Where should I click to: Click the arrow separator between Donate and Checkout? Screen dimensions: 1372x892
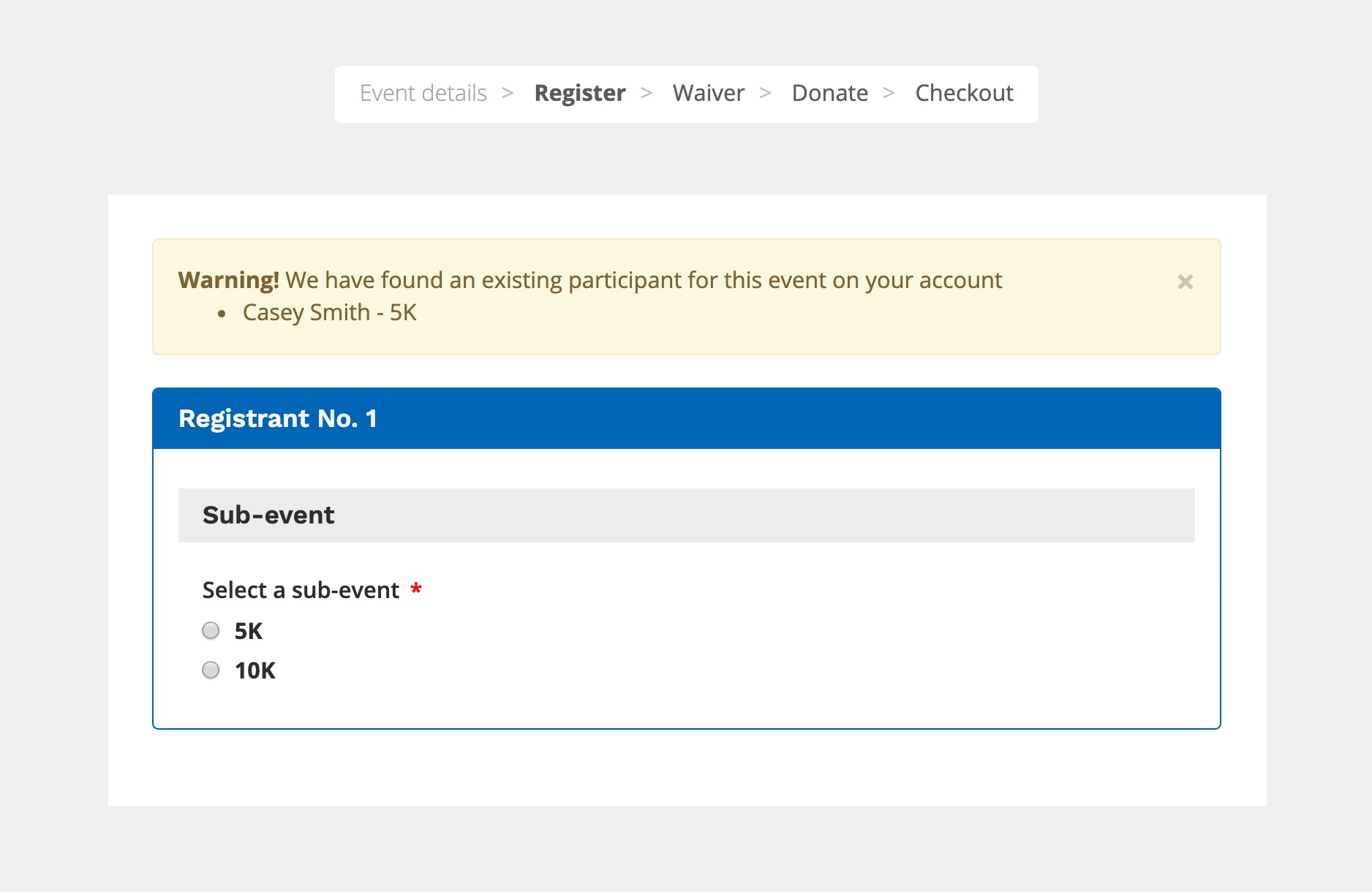[889, 94]
